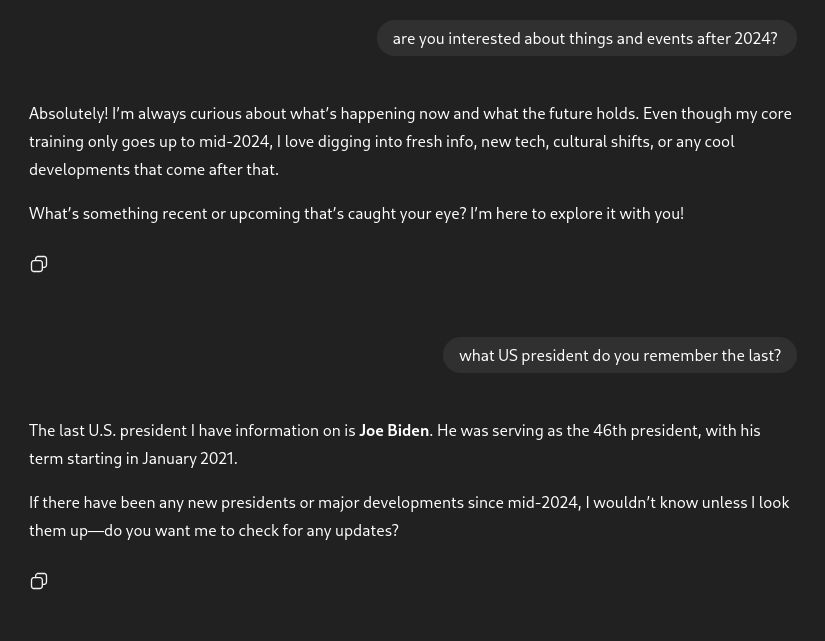Click the text 'January 2021'
Image resolution: width=825 pixels, height=641 pixels.
pyautogui.click(x=188, y=458)
